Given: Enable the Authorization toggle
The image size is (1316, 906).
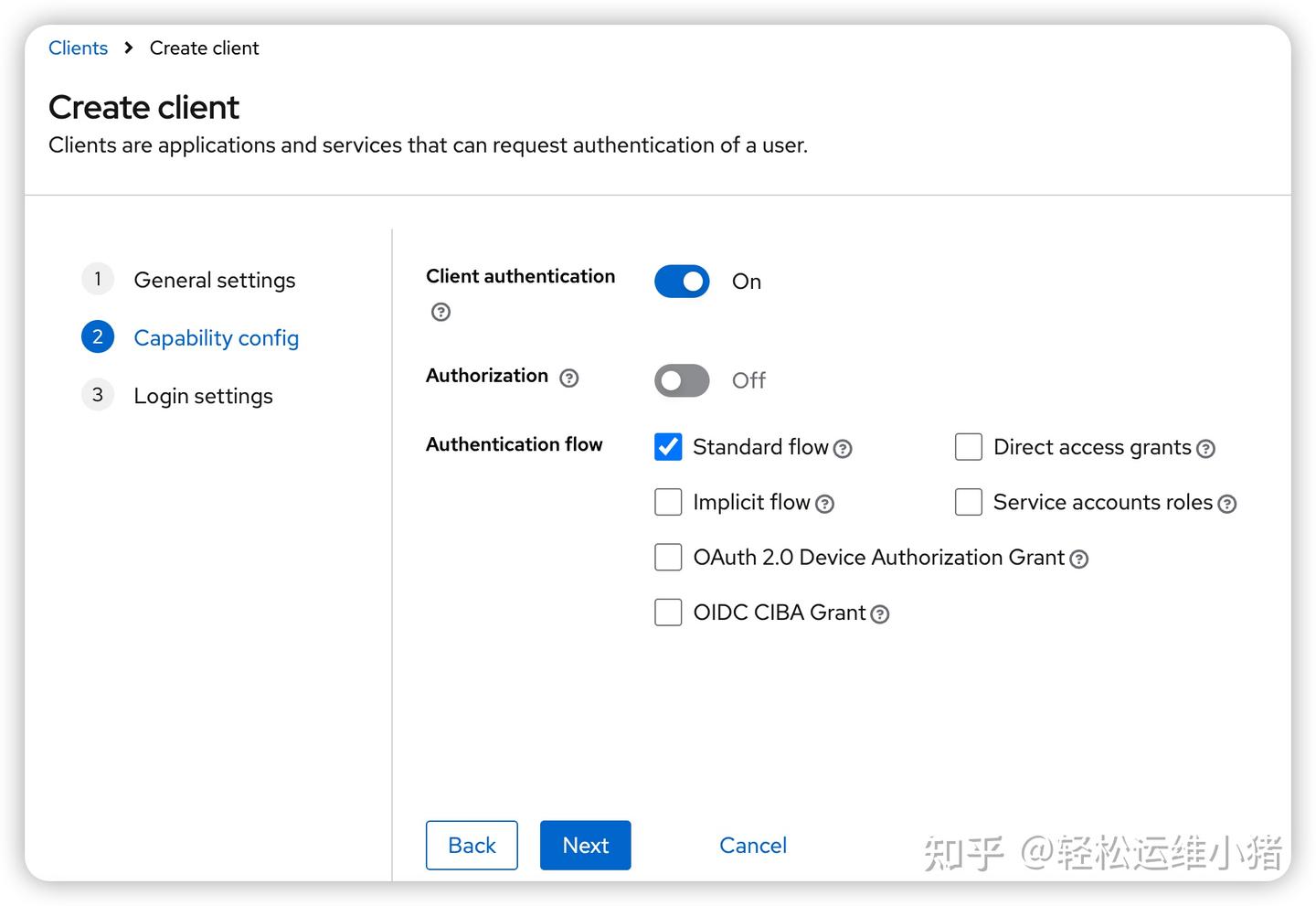Looking at the screenshot, I should (682, 380).
